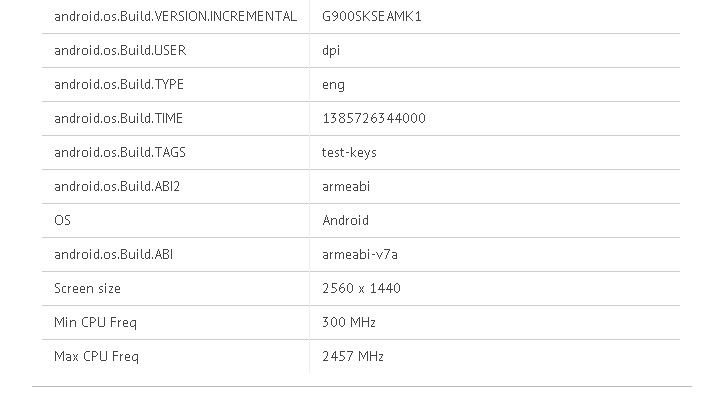Click the android.os.Build.VERSION.INCREMENTAL label

coord(175,17)
